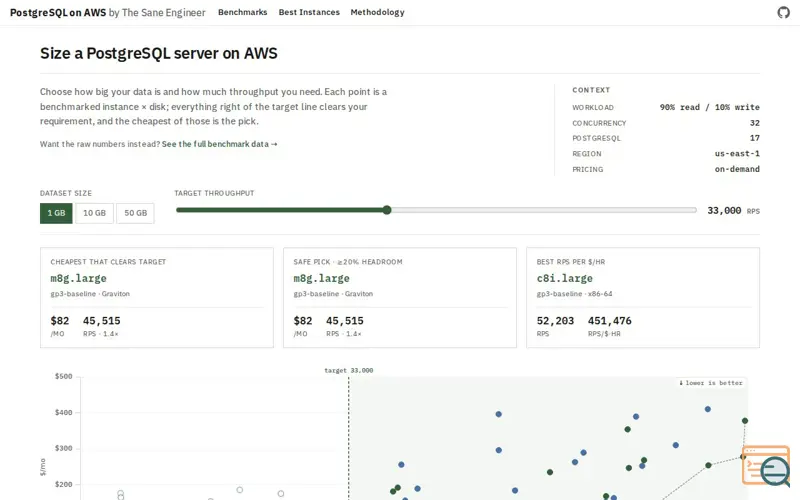Click the 90% read / 10% write workload value
This screenshot has height=500, width=800.
point(709,107)
